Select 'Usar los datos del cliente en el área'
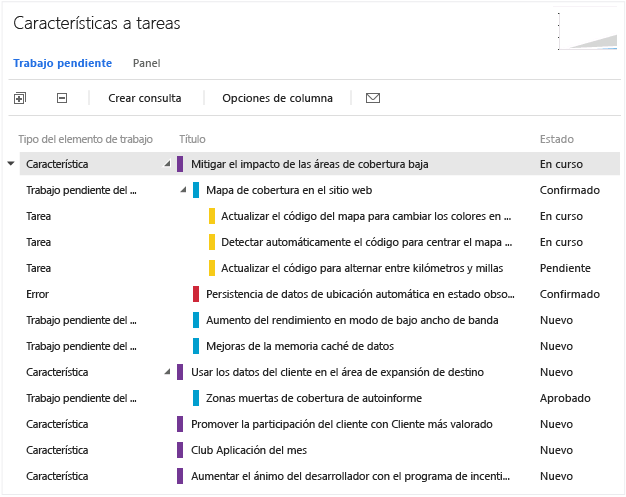 tap(337, 372)
